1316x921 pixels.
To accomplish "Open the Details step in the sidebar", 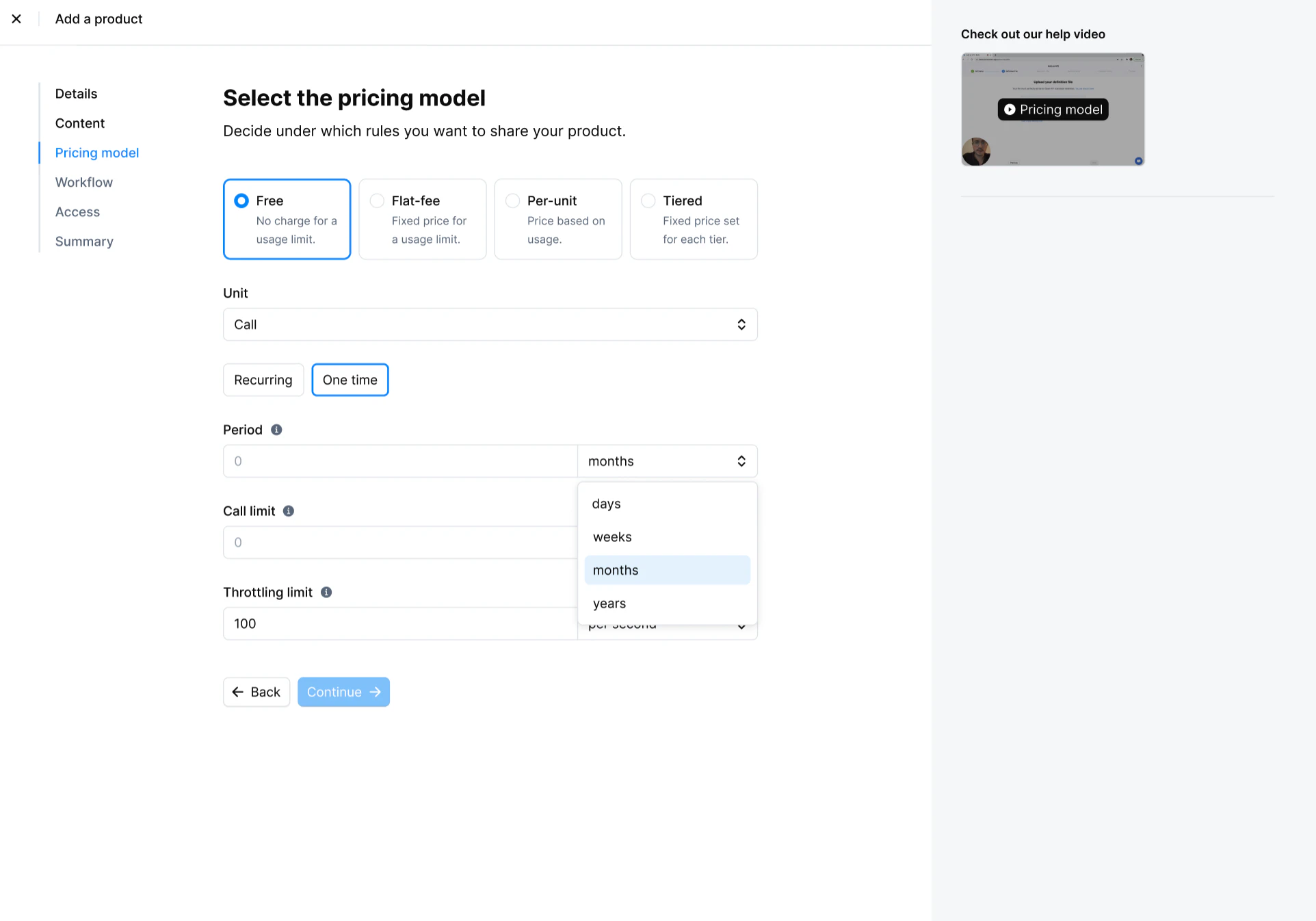I will point(76,94).
